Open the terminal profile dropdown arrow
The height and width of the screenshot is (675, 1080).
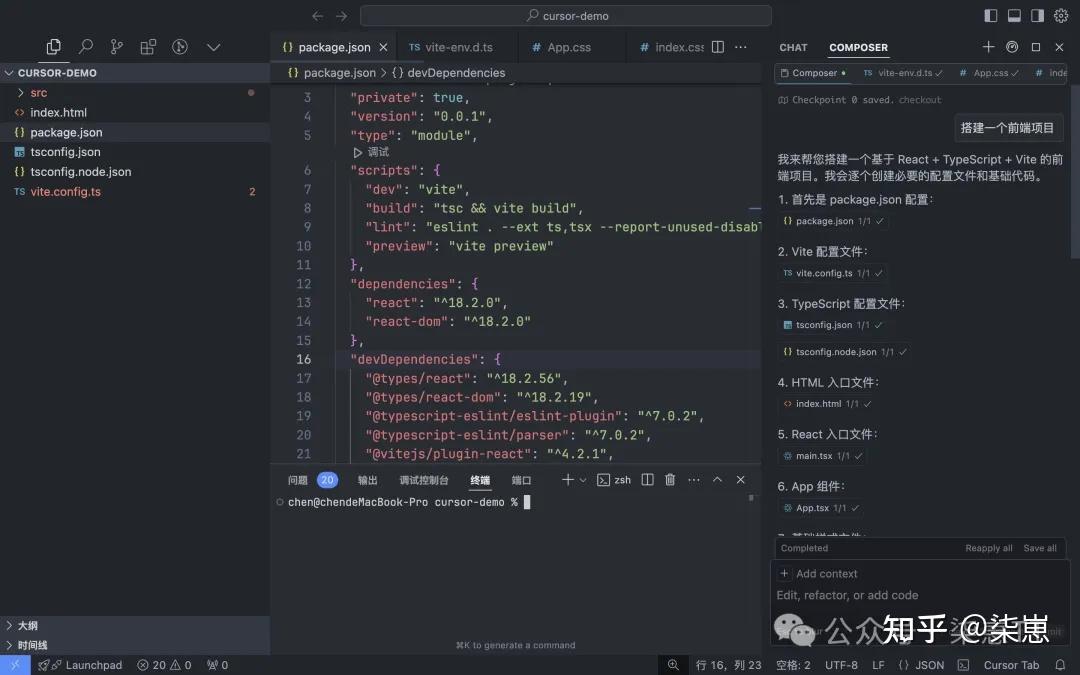tap(581, 479)
